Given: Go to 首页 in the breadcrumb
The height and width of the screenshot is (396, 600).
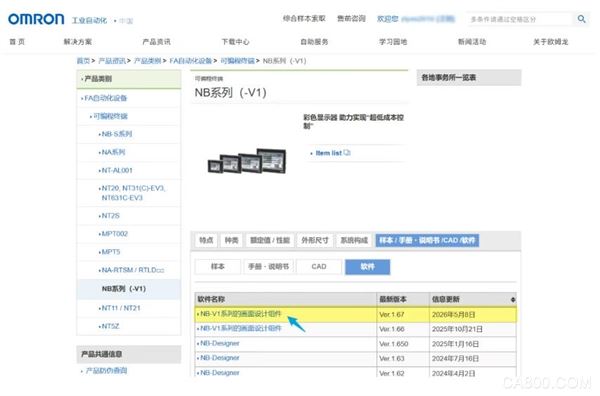Looking at the screenshot, I should (83, 61).
